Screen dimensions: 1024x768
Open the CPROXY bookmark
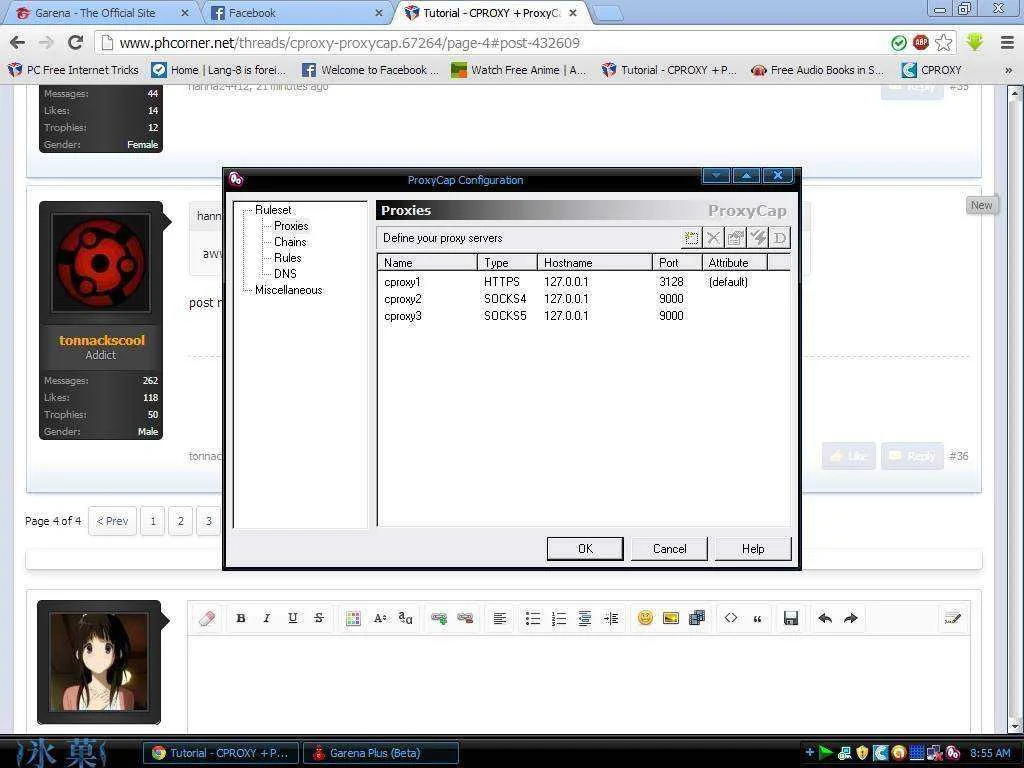pyautogui.click(x=931, y=70)
